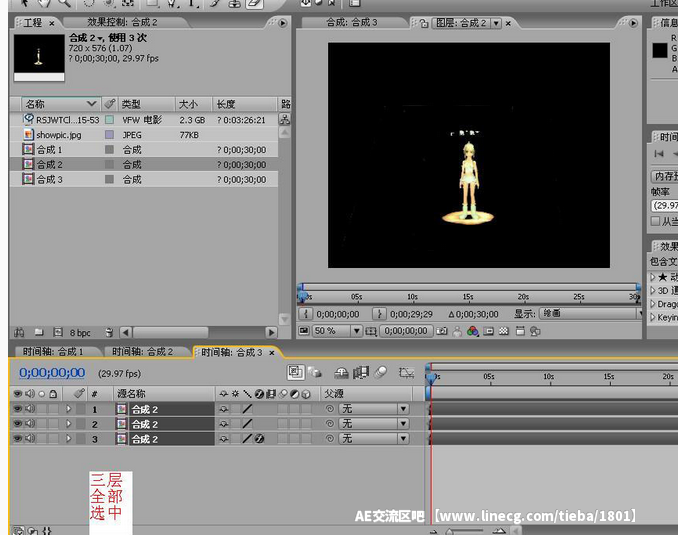The image size is (678, 535).
Task: Open parent dropdown for layer 2
Action: (x=374, y=424)
